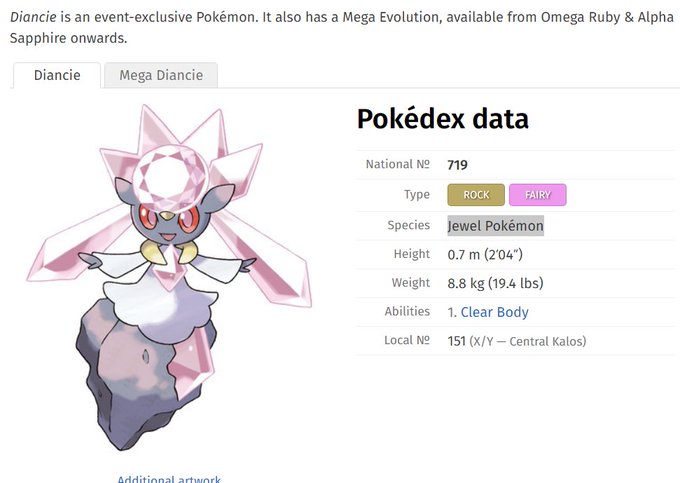Click the Diancie artwork image
Image resolution: width=680 pixels, height=483 pixels.
[x=170, y=278]
